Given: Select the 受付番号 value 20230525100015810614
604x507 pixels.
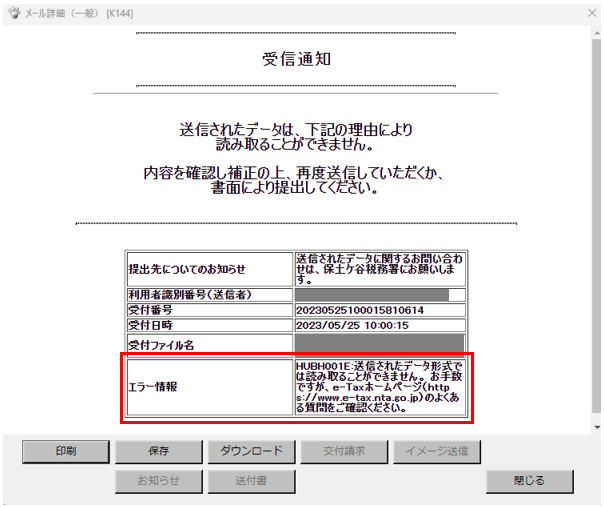Looking at the screenshot, I should click(359, 310).
